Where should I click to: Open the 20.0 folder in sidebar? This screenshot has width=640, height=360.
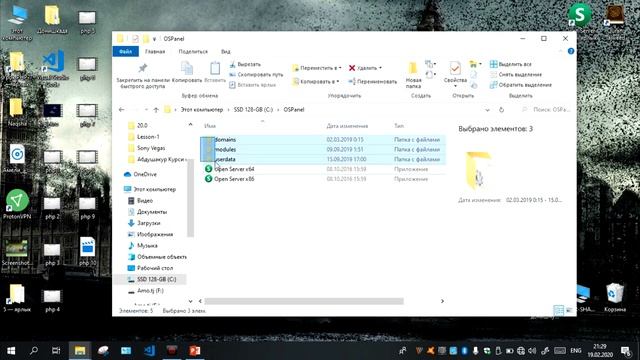(142, 126)
